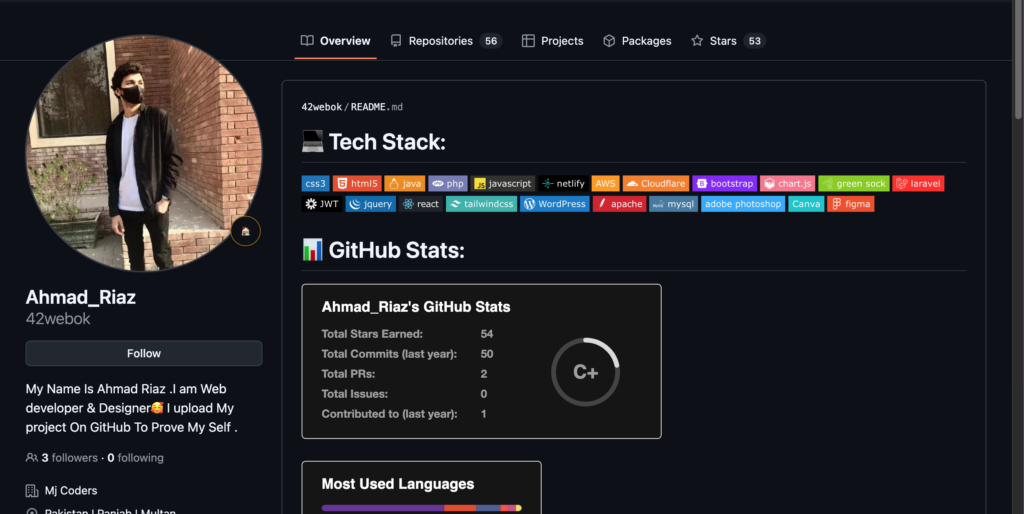The width and height of the screenshot is (1024, 514).
Task: Click the chart.js badge
Action: (x=788, y=184)
